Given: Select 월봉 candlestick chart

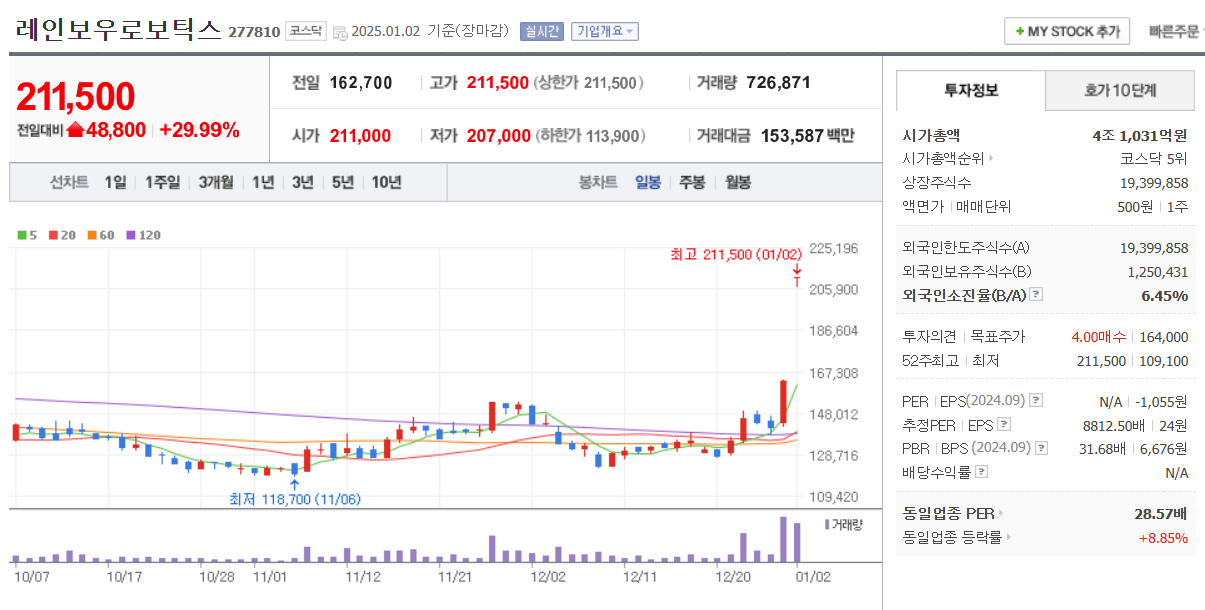Looking at the screenshot, I should [x=738, y=182].
